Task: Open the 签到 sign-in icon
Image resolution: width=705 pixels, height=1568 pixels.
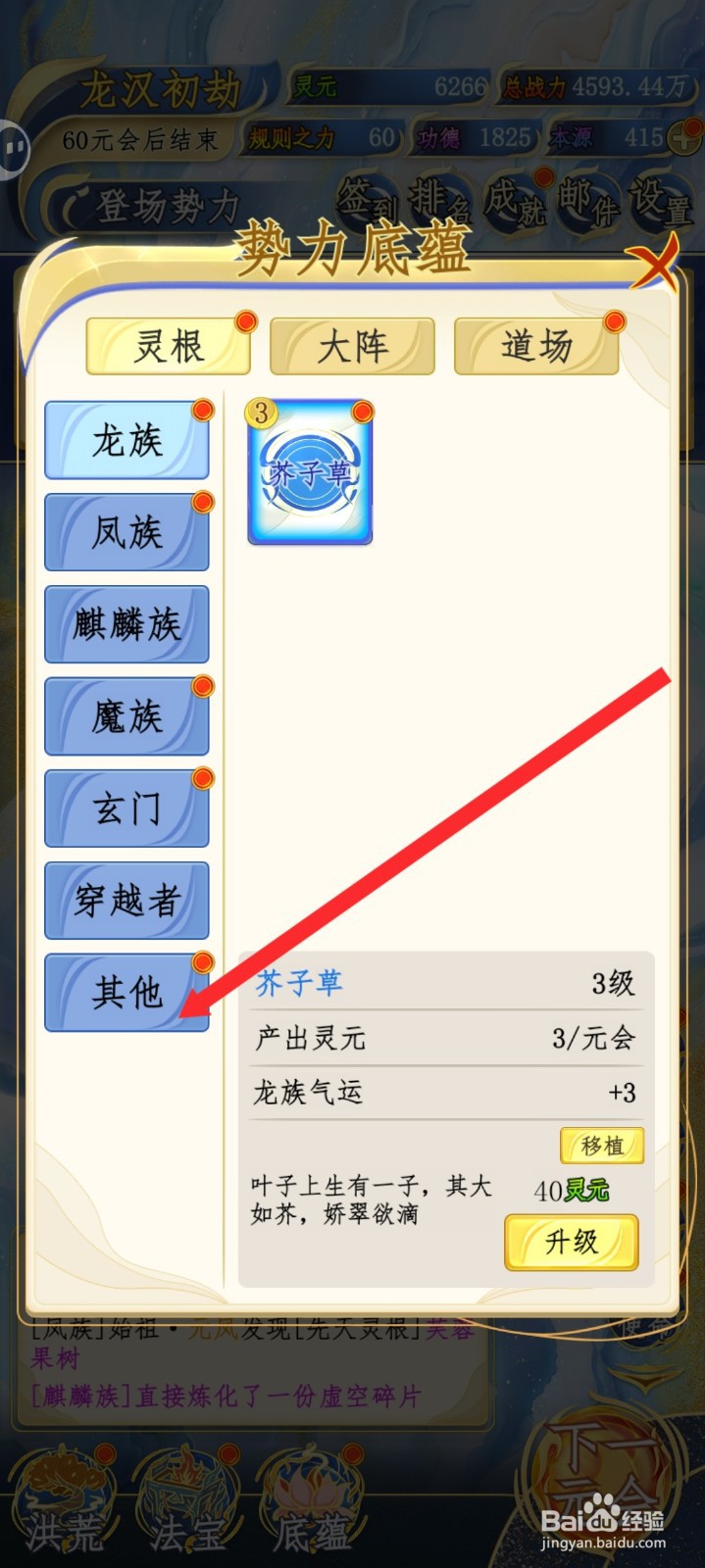Action: coord(367,199)
